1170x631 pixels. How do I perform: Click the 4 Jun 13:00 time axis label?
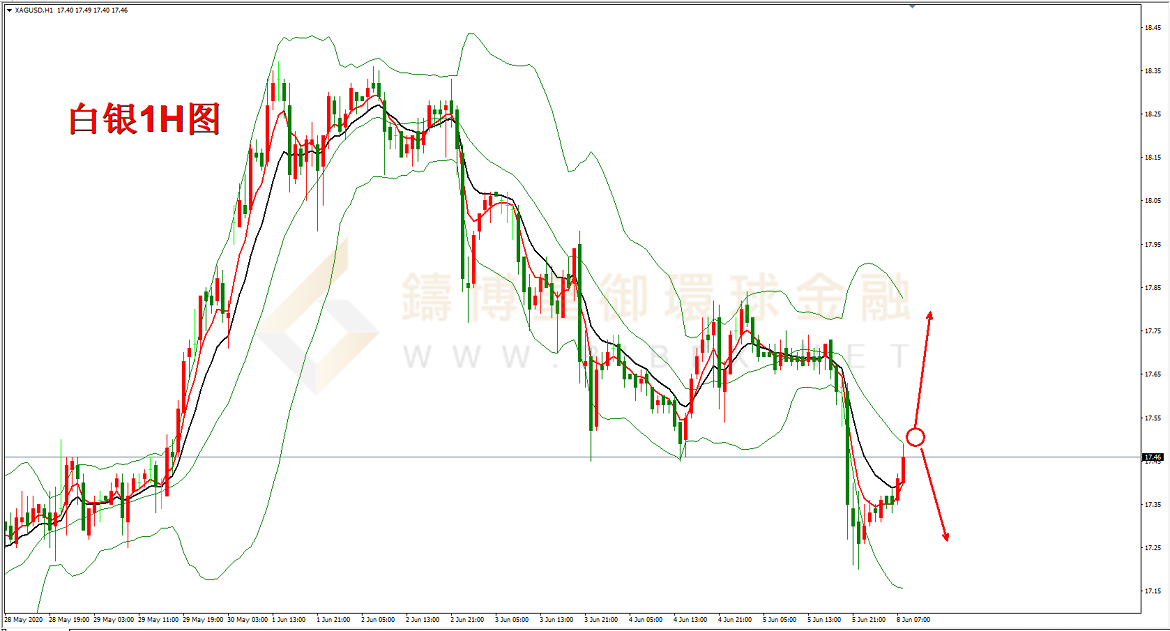689,619
